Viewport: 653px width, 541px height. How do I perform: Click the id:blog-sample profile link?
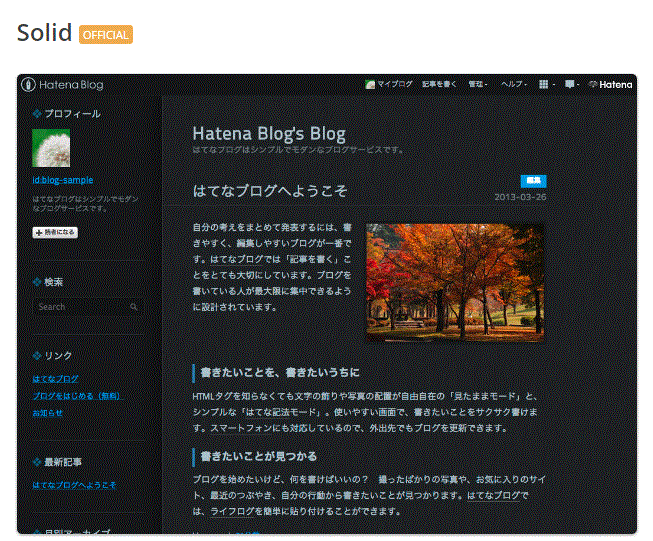point(63,180)
